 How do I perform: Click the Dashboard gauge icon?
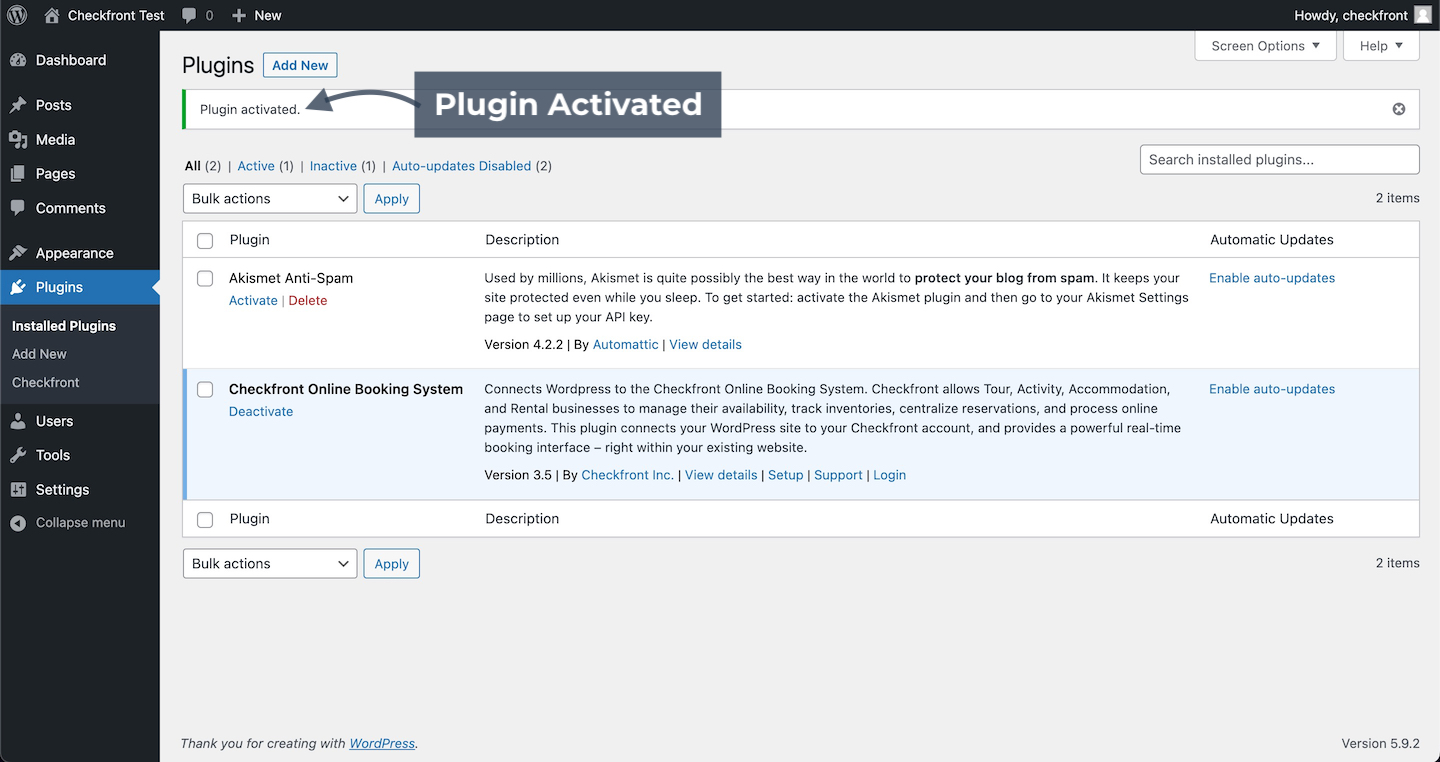point(18,60)
